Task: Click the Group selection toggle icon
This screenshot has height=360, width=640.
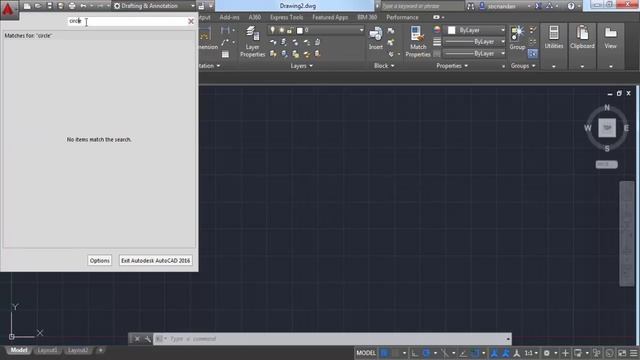Action: coord(533,53)
